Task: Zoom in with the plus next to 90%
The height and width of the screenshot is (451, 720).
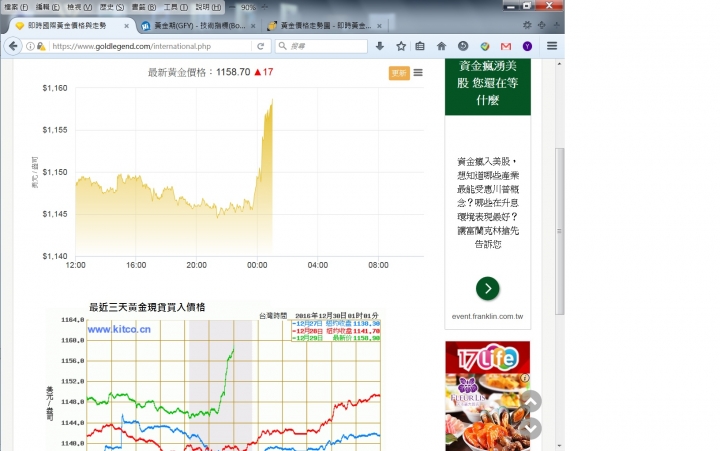Action: click(264, 7)
